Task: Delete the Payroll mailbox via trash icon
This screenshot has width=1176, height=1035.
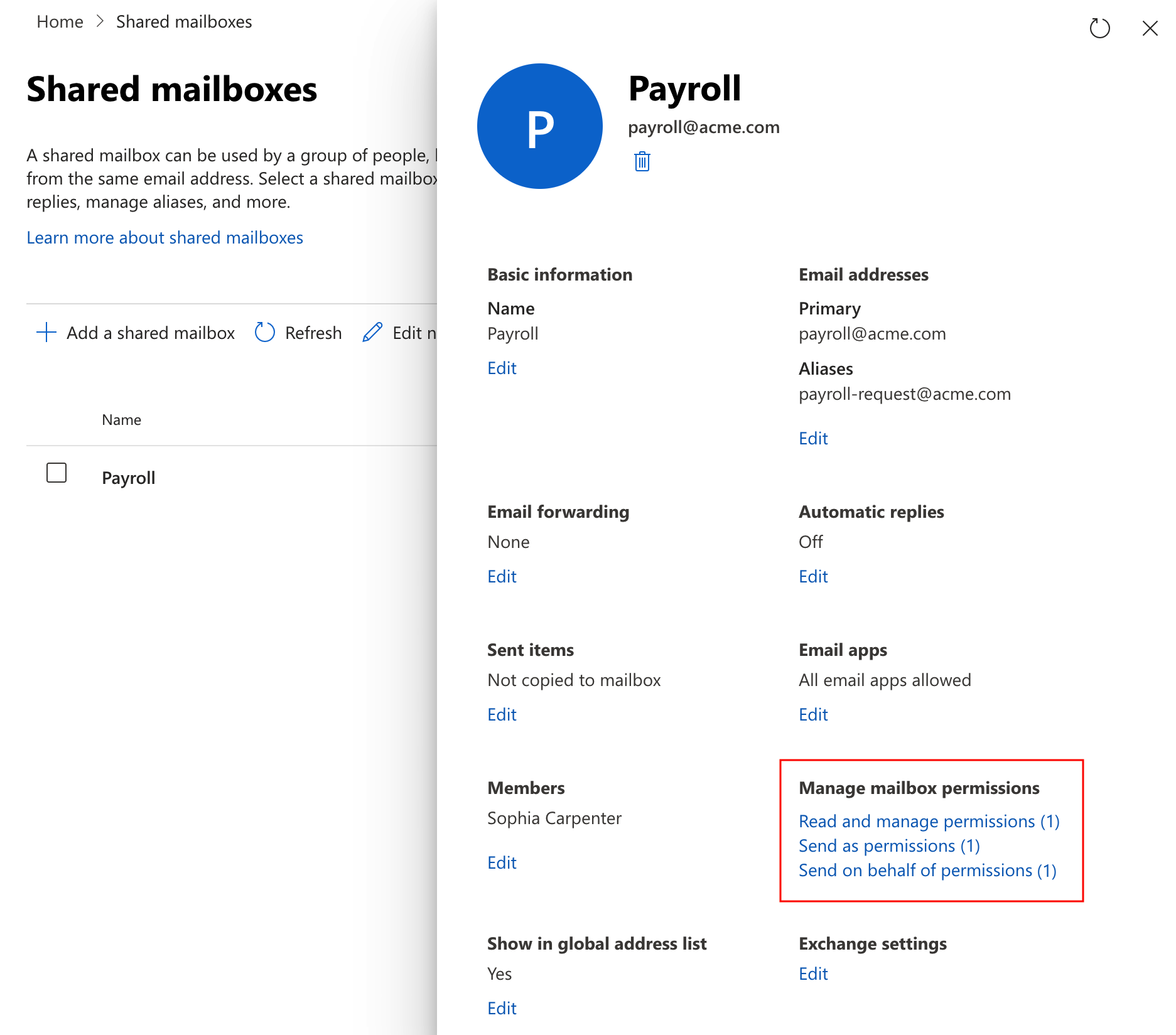Action: pyautogui.click(x=642, y=161)
